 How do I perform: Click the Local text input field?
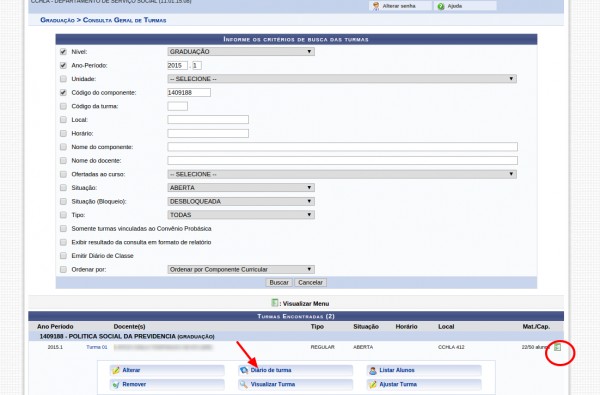click(x=208, y=120)
